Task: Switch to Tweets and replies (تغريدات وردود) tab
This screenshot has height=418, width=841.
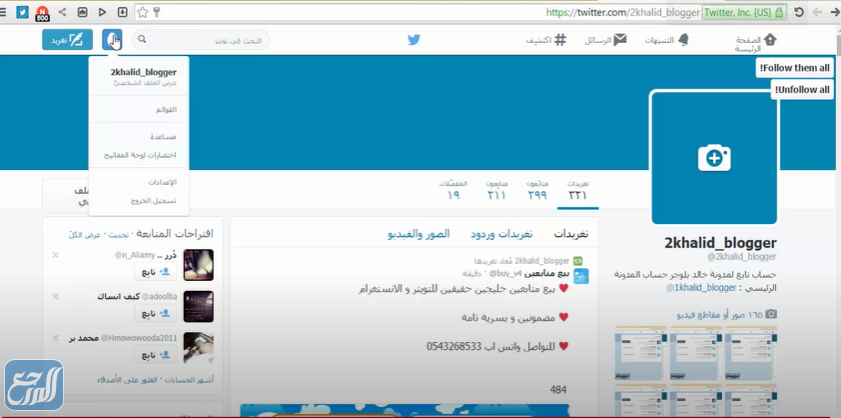Action: click(x=501, y=233)
